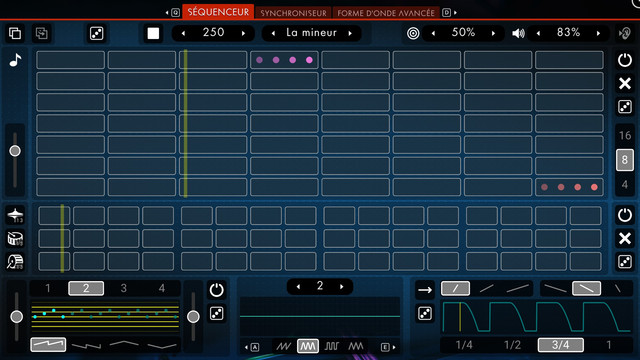Click the ear listen icon

[625, 33]
